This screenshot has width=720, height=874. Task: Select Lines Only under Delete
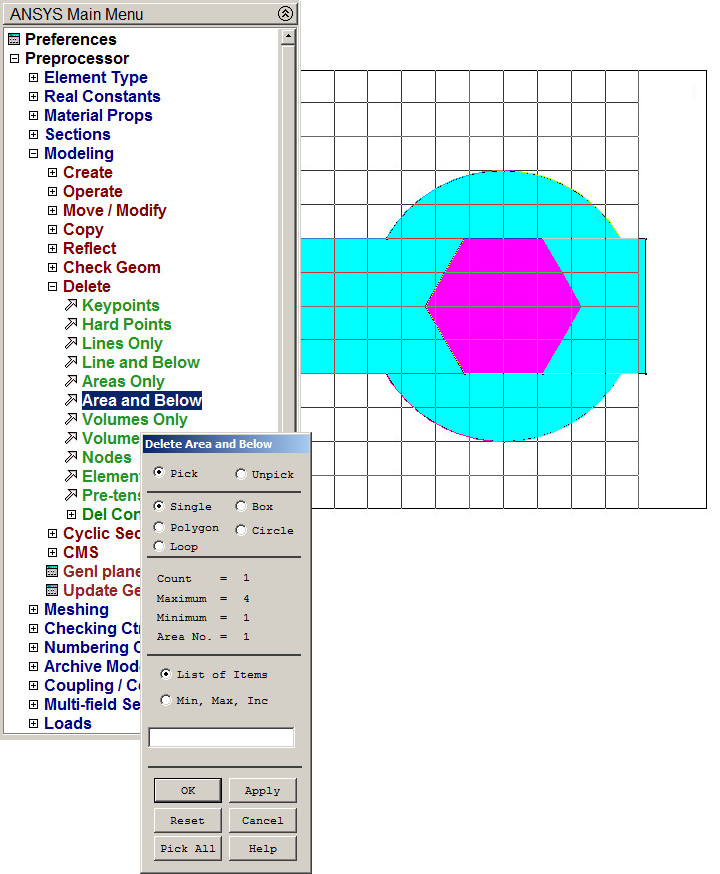point(122,343)
